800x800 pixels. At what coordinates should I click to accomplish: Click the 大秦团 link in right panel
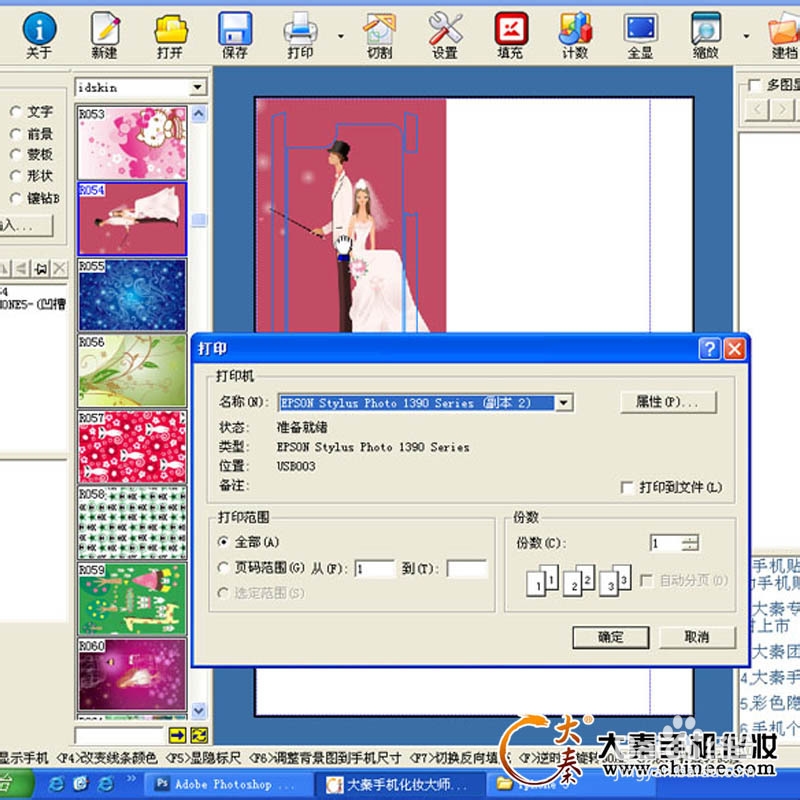(774, 653)
